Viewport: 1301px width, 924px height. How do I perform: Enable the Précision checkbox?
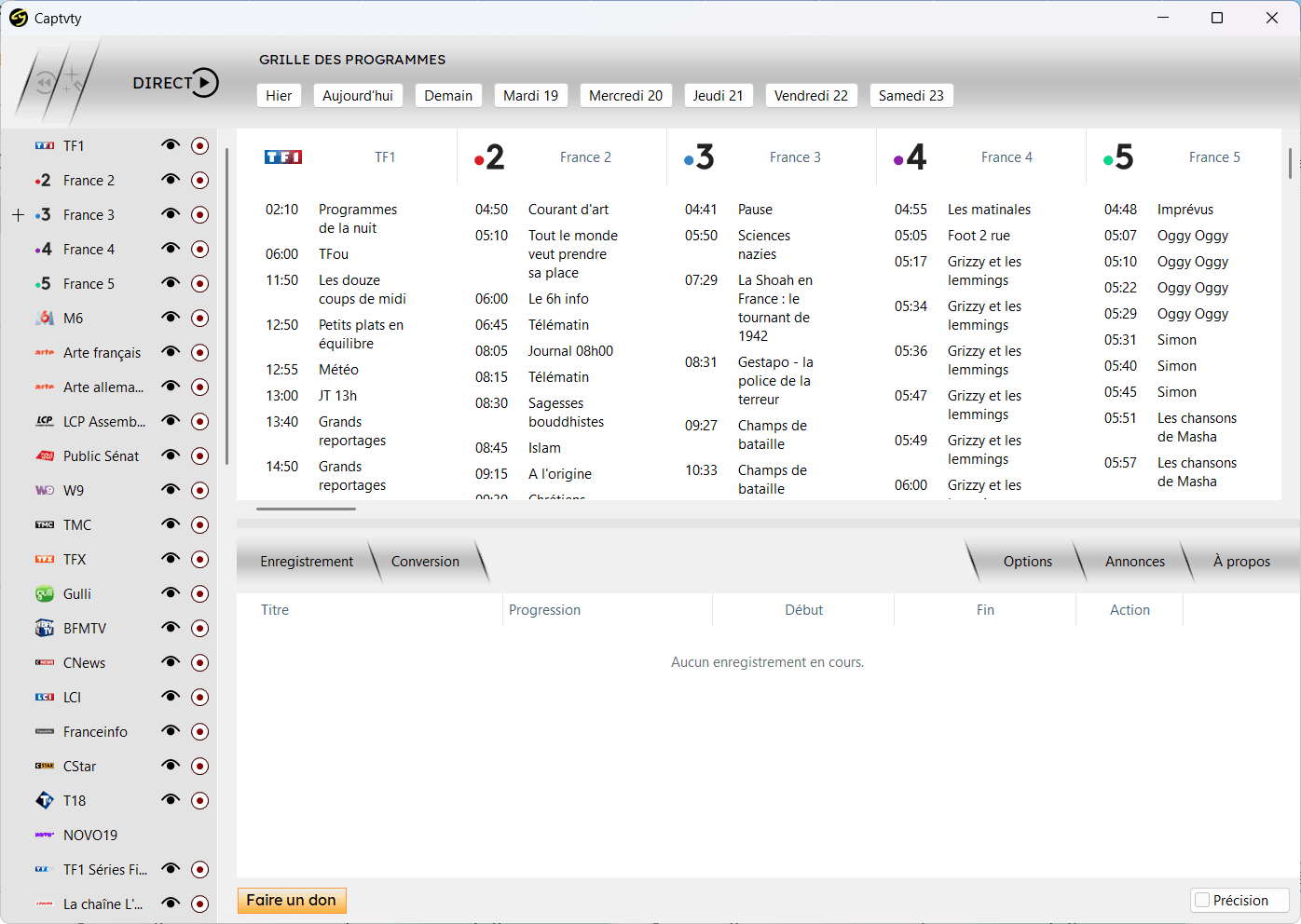[1202, 900]
